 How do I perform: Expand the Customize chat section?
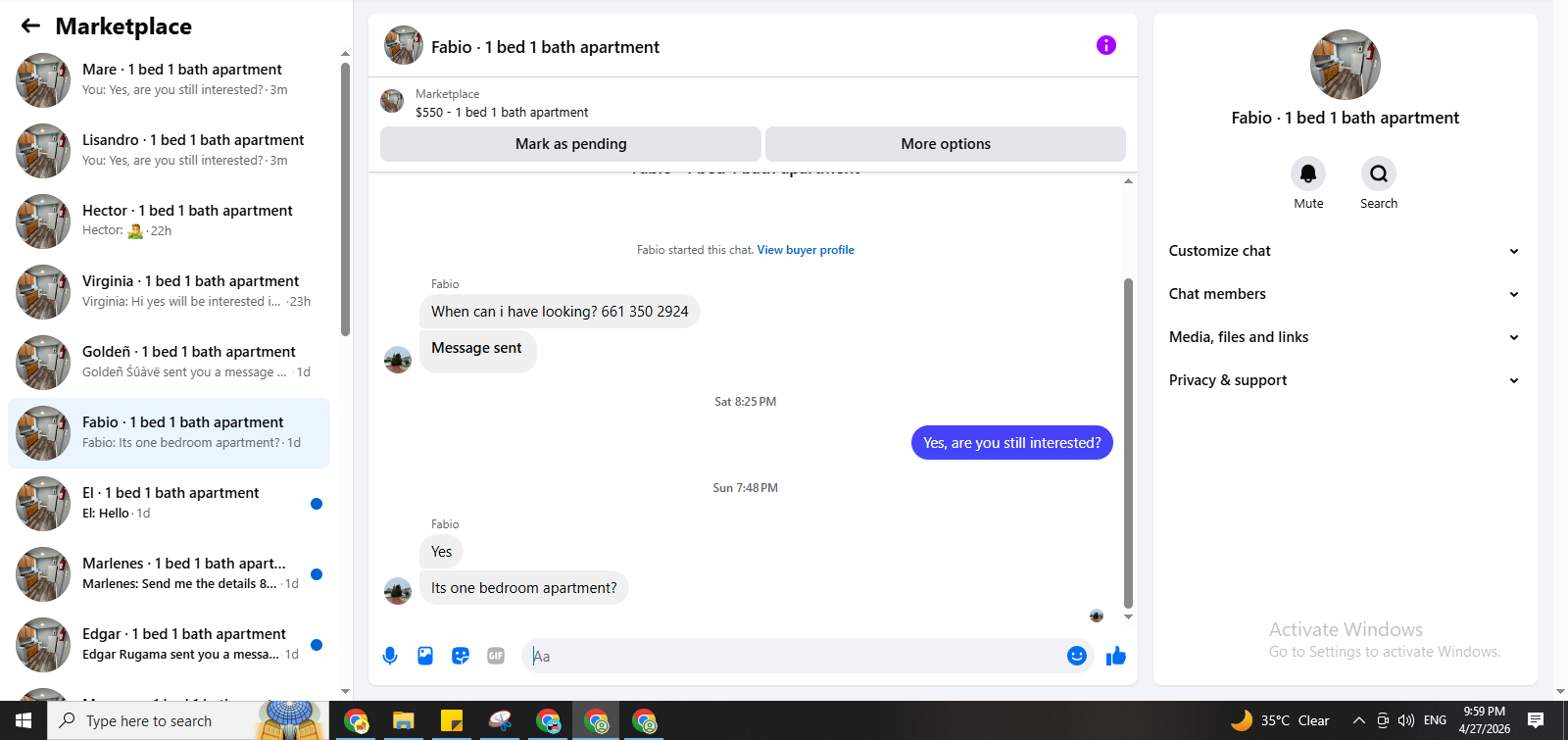(1345, 251)
